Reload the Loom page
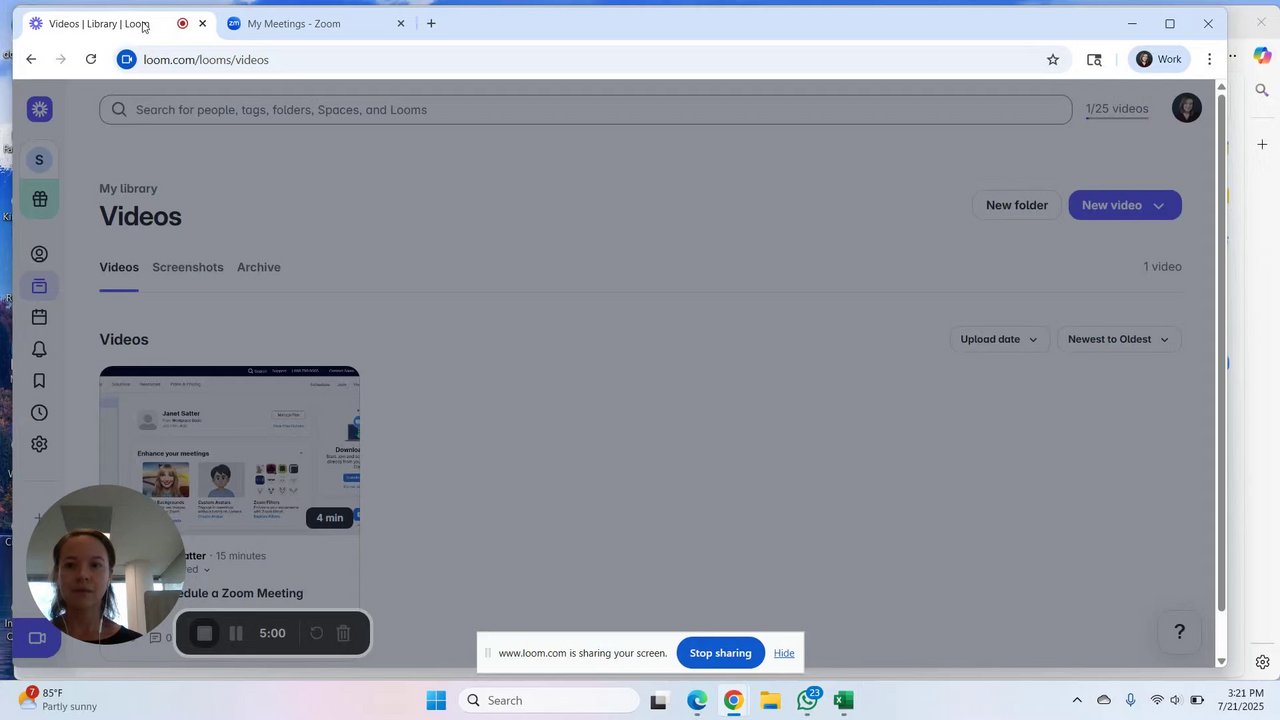Viewport: 1280px width, 720px height. tap(91, 60)
